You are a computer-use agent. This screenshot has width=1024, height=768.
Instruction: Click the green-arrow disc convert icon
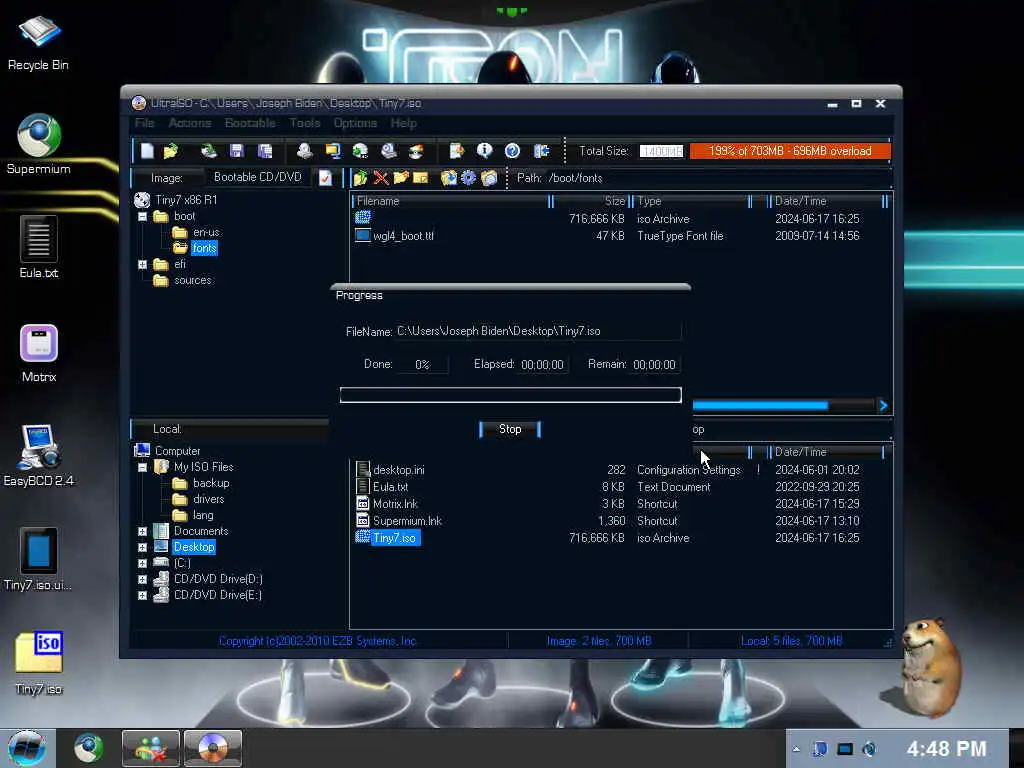(x=360, y=151)
